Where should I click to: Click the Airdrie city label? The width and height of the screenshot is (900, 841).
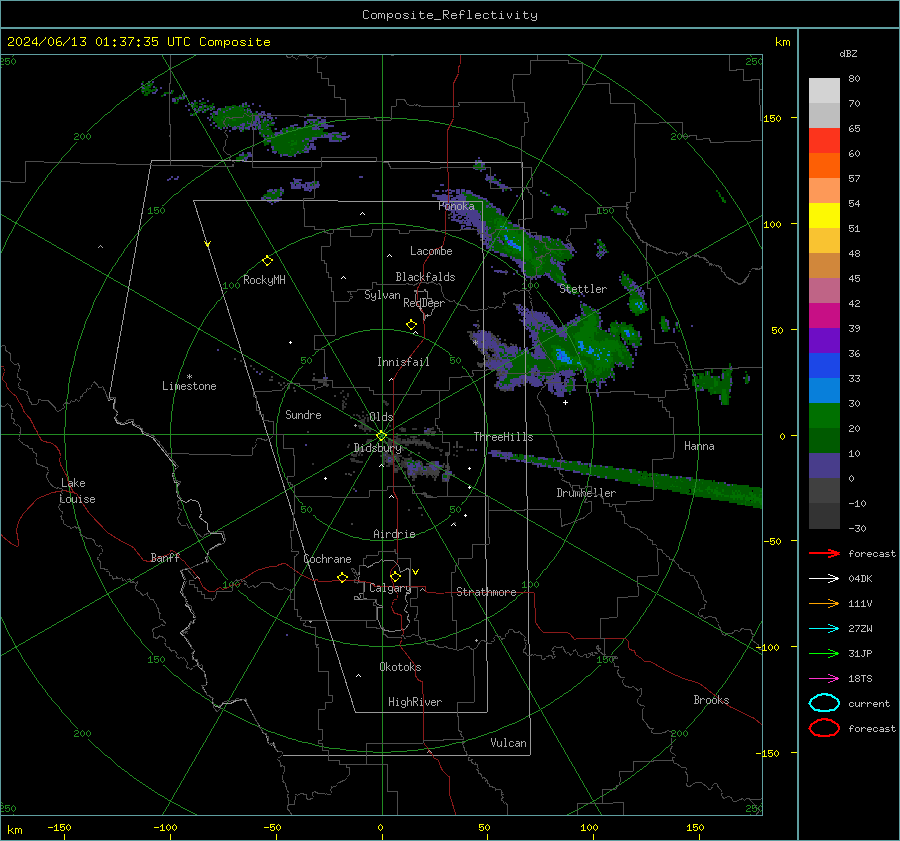[x=394, y=534]
